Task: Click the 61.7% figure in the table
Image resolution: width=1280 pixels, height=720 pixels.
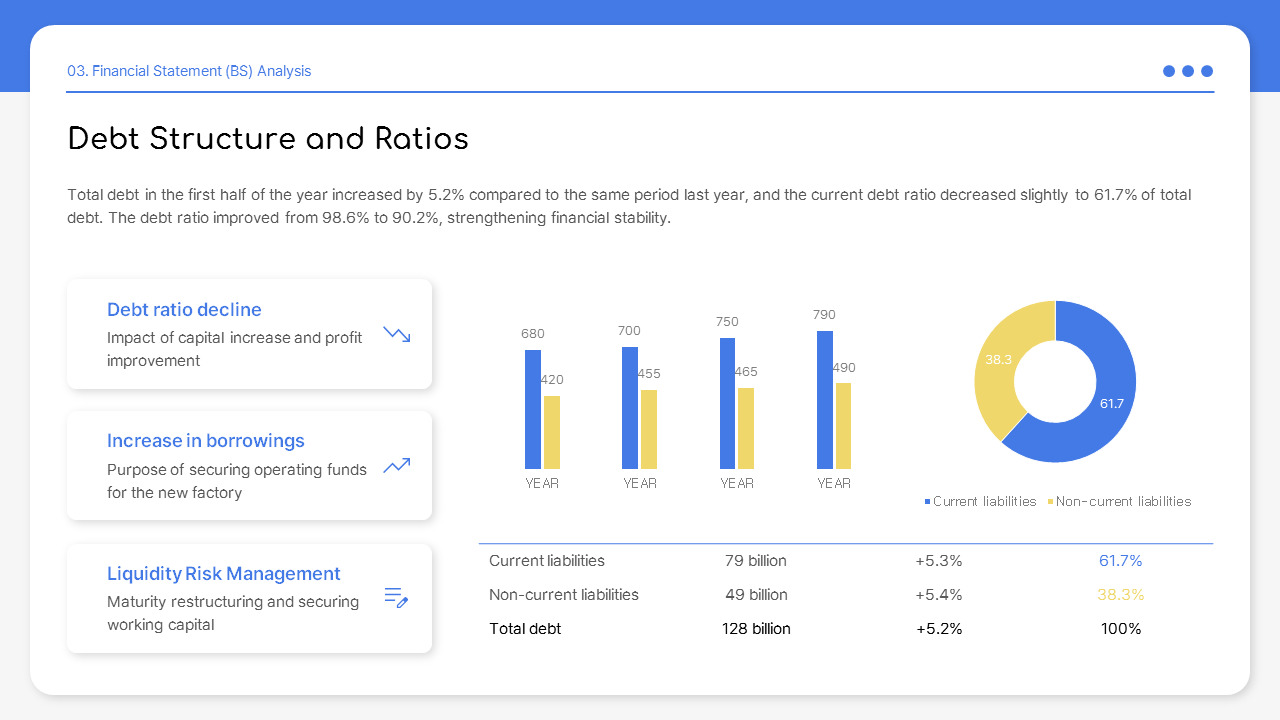Action: (x=1120, y=561)
